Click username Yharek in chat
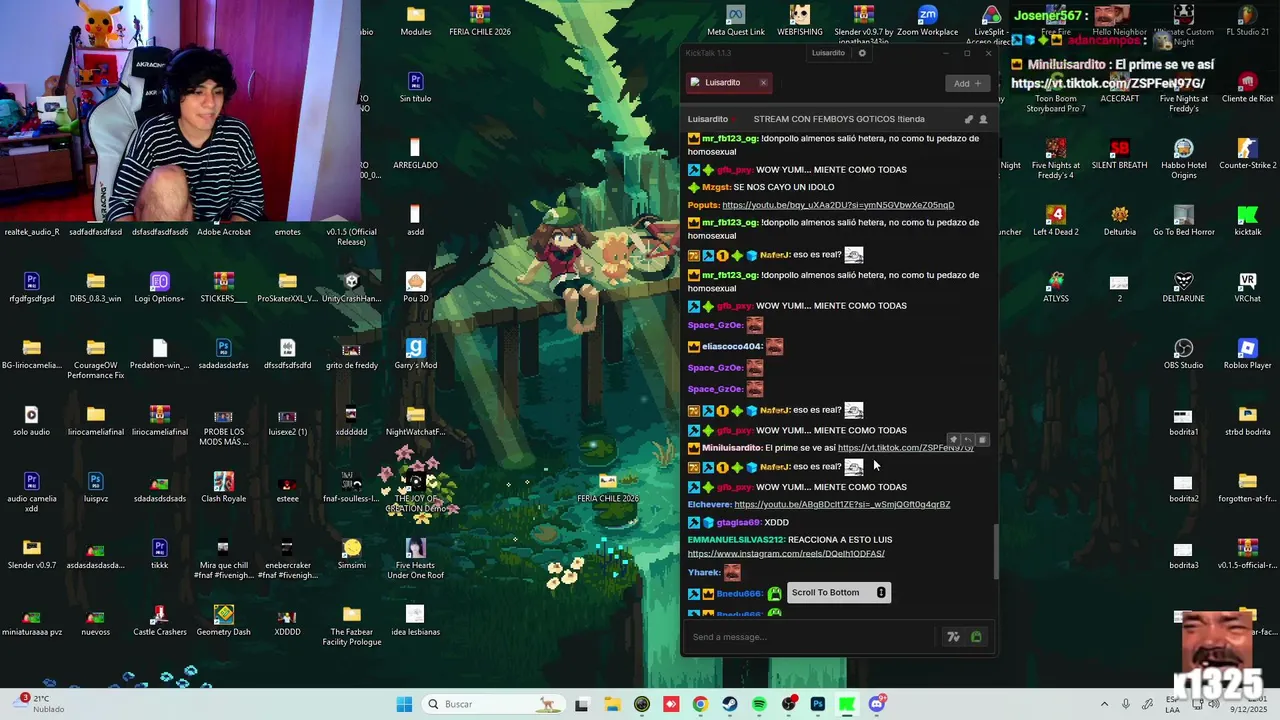 [x=704, y=573]
